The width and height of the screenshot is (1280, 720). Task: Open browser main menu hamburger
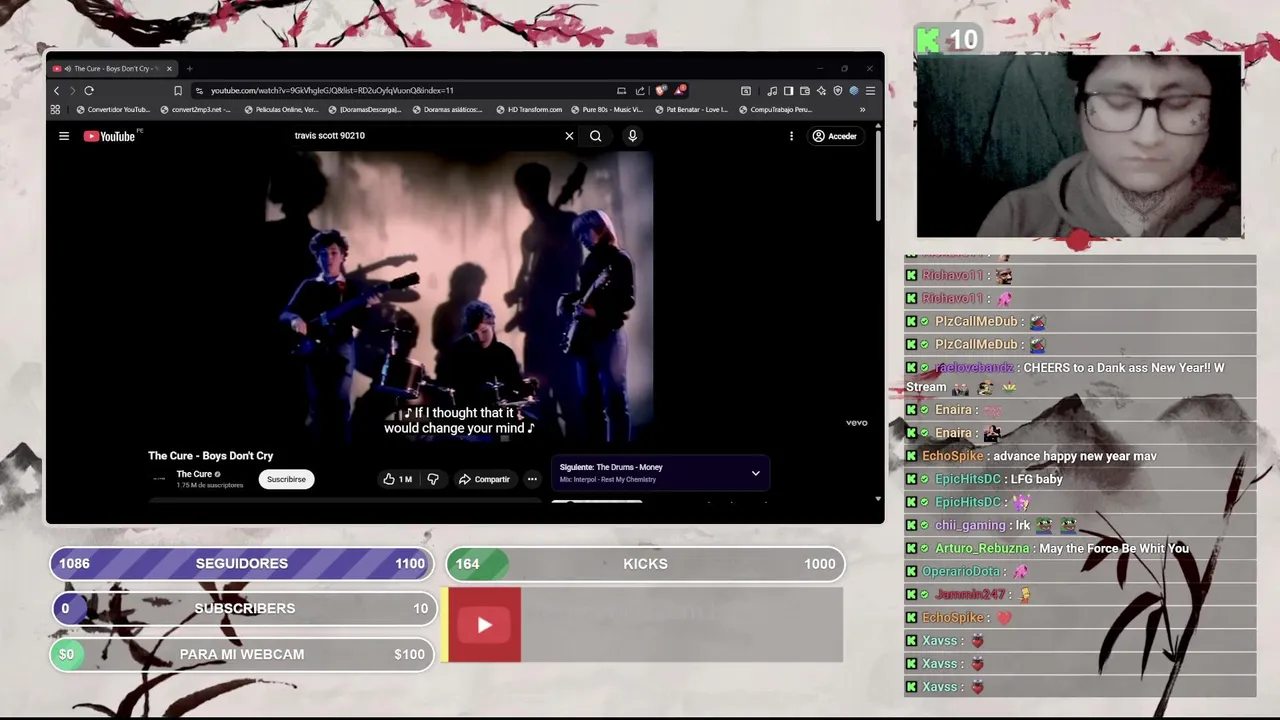click(870, 91)
